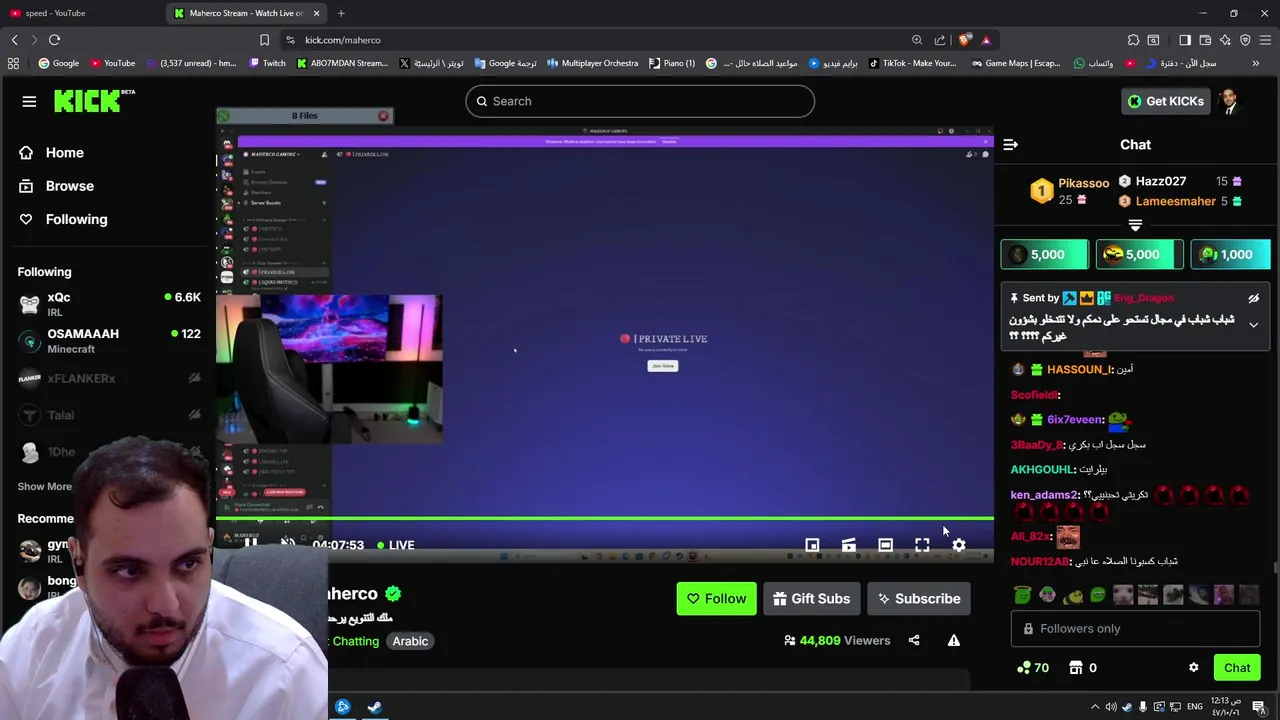1280x720 pixels.
Task: Open Pikasoo's top gifter entry
Action: point(1070,190)
